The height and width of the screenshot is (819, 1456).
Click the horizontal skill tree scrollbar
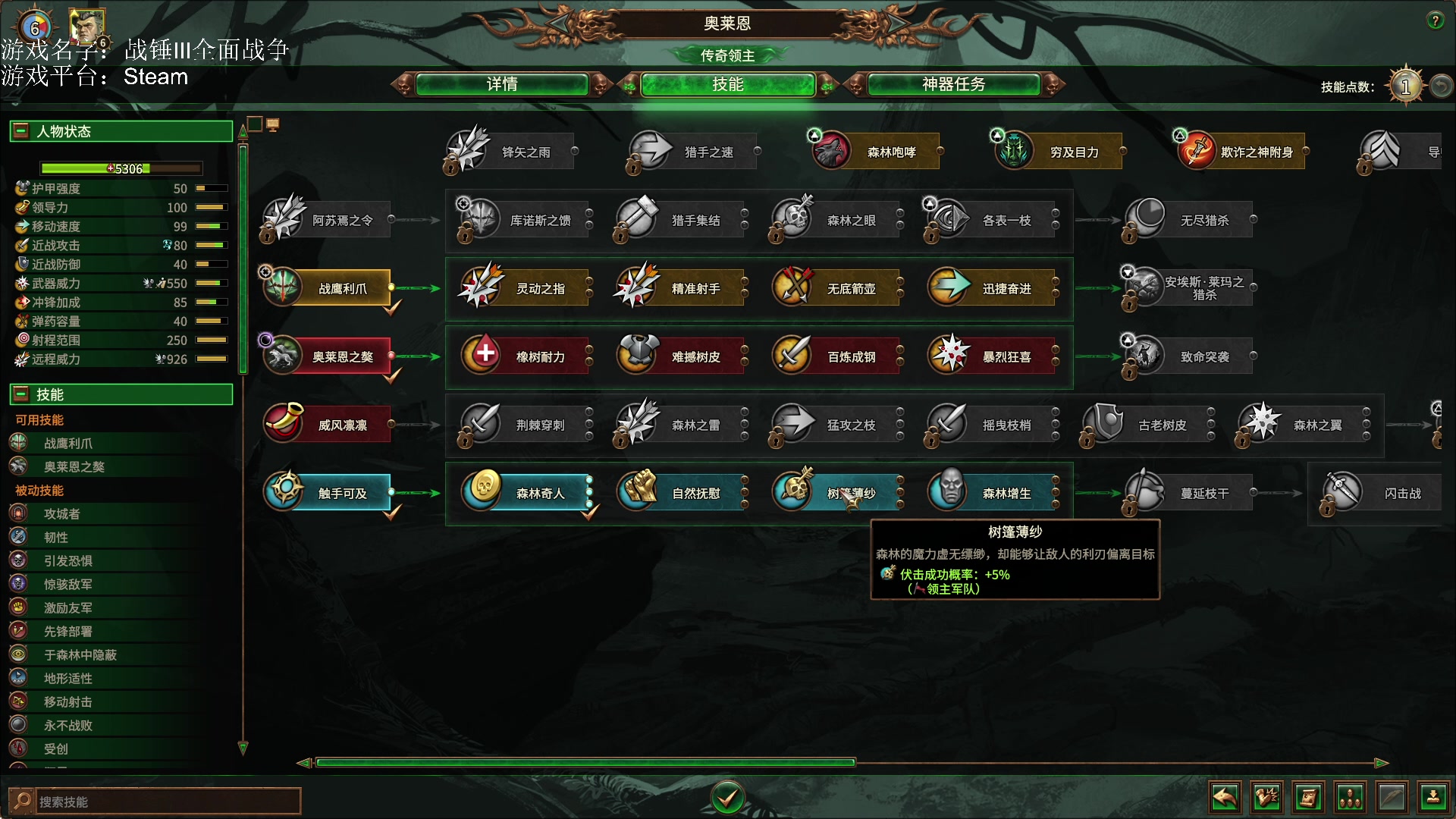pyautogui.click(x=585, y=762)
